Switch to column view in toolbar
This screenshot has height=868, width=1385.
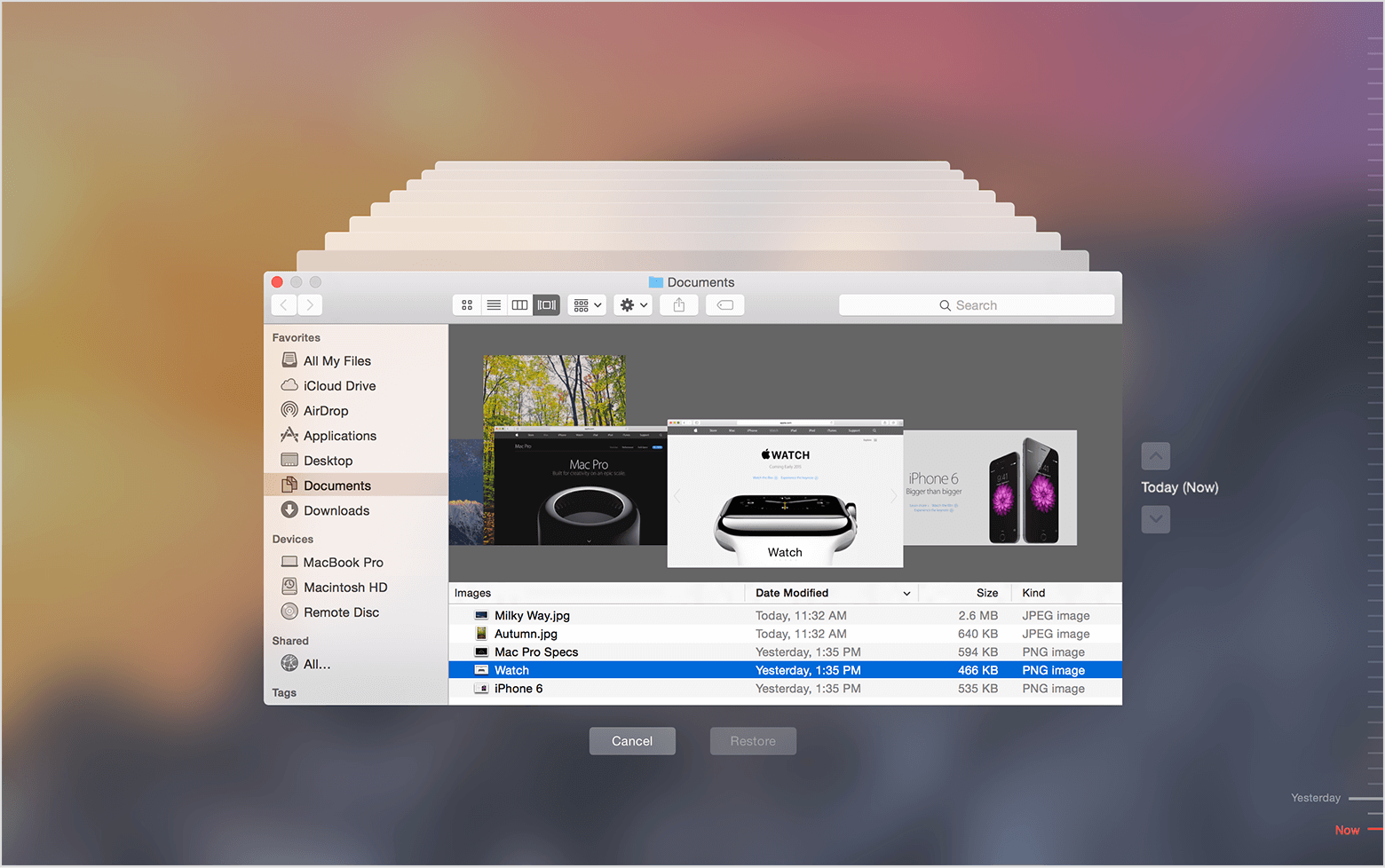[x=520, y=305]
